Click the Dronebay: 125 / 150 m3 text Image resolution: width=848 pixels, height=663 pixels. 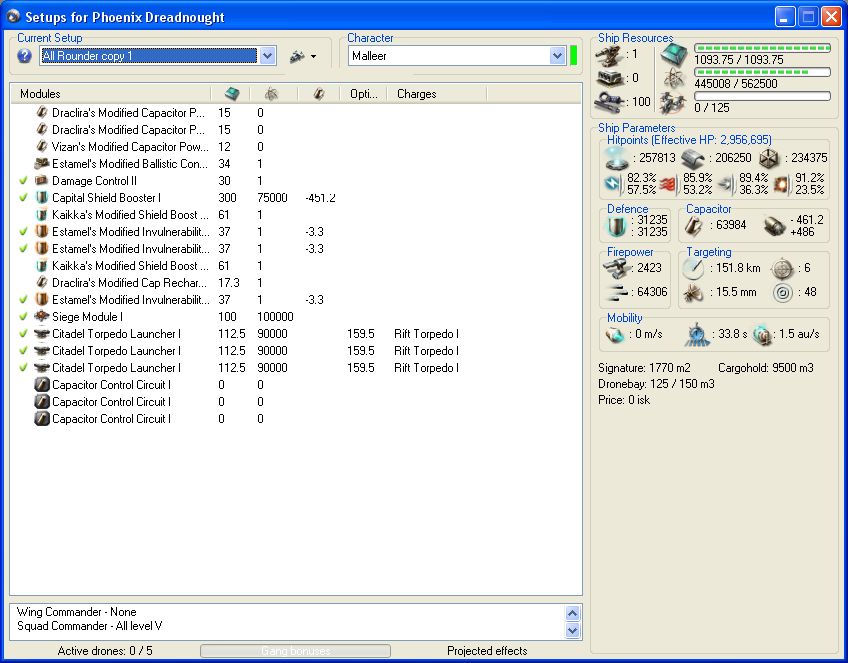[656, 384]
